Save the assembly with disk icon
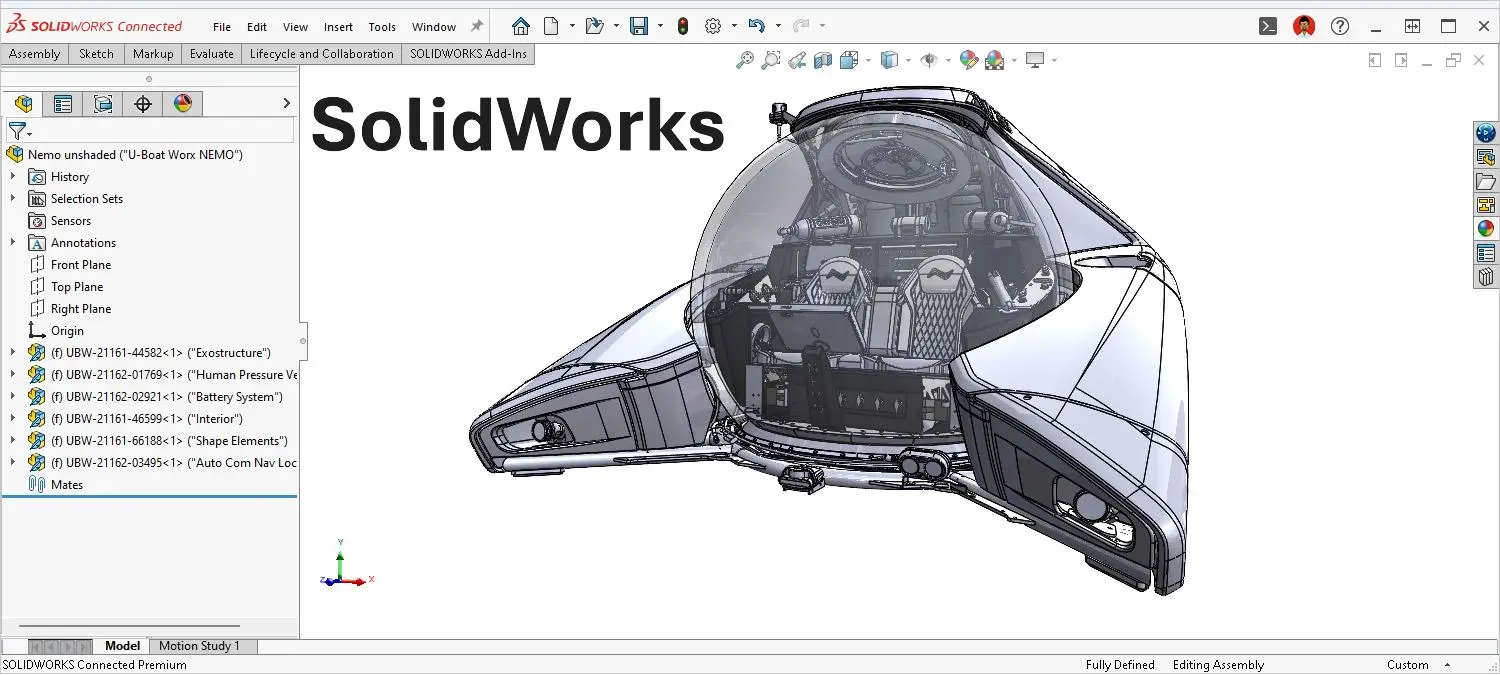The width and height of the screenshot is (1500, 675). pos(639,26)
